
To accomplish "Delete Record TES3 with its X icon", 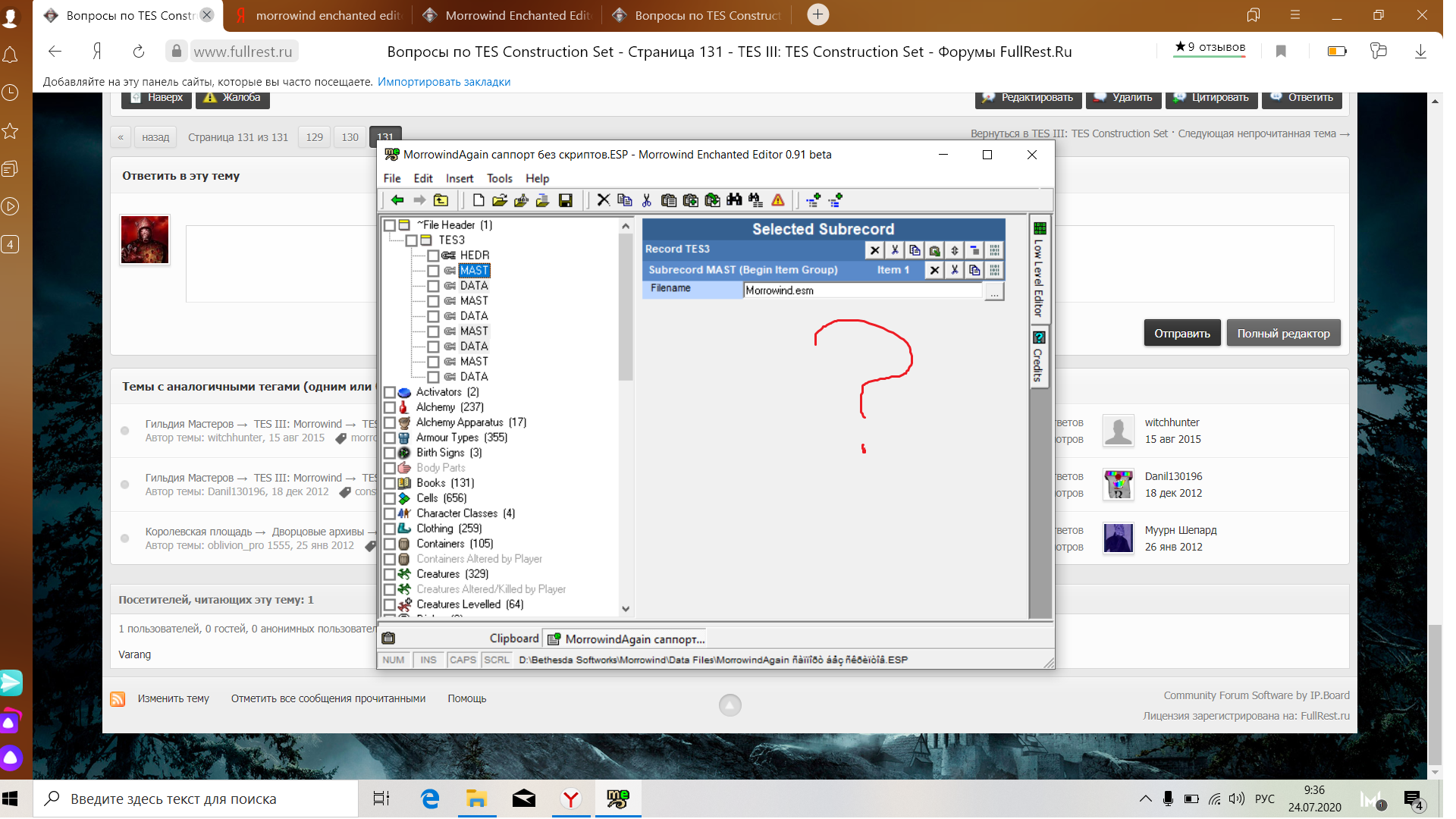I will click(x=874, y=250).
